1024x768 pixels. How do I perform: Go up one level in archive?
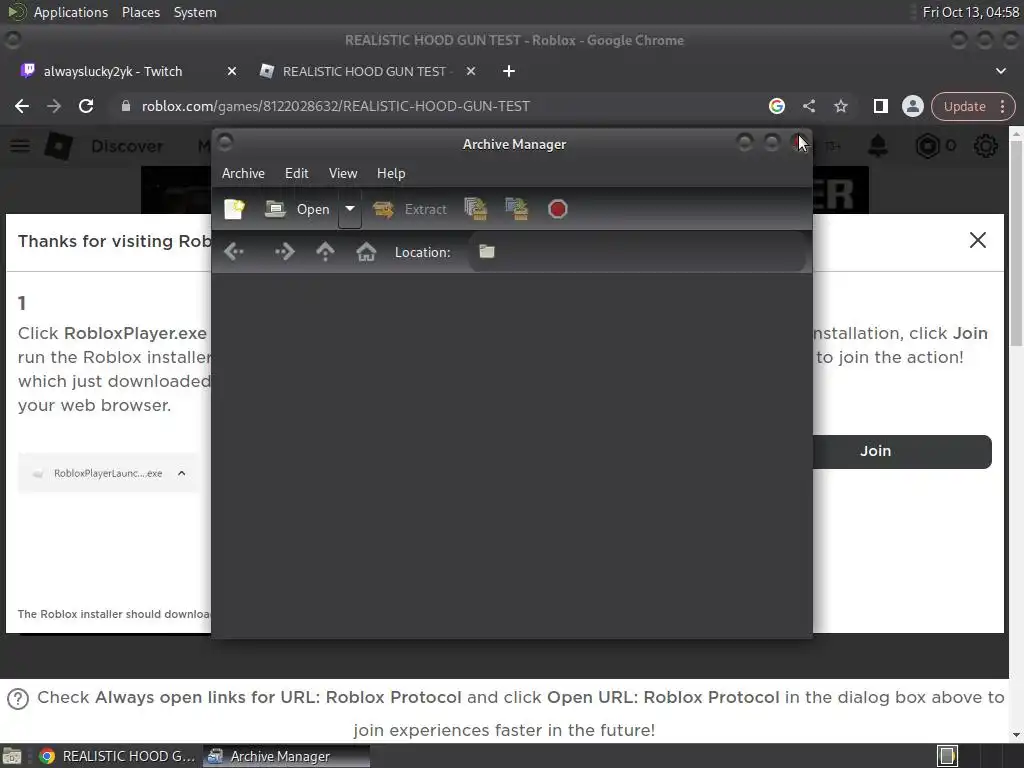point(325,252)
